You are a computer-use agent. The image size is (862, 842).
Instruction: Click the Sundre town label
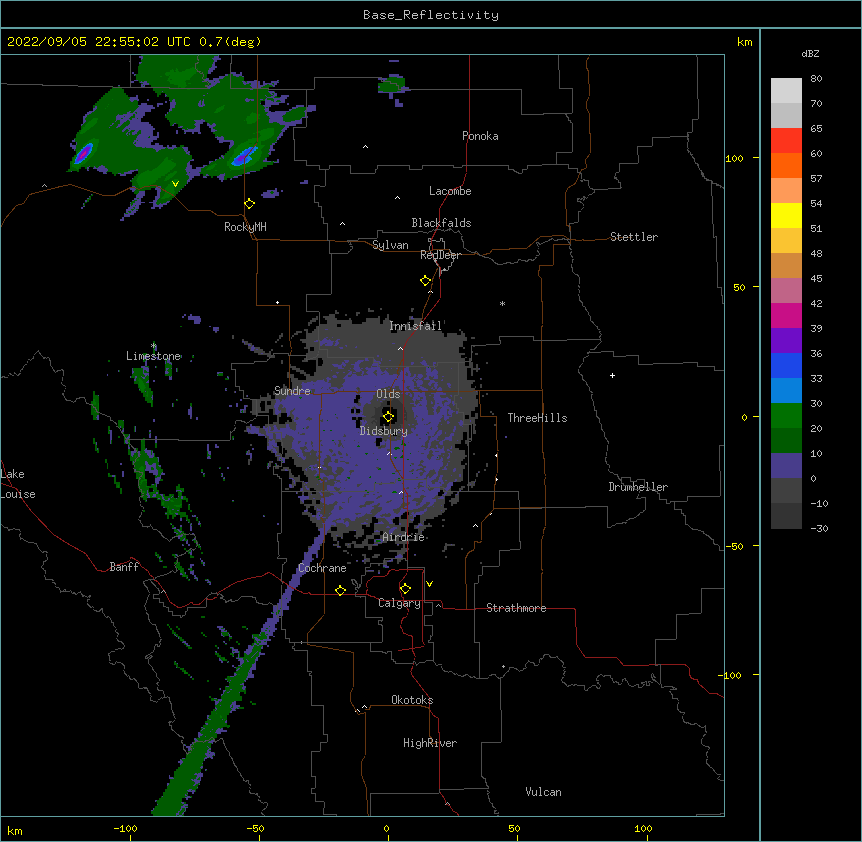click(292, 391)
